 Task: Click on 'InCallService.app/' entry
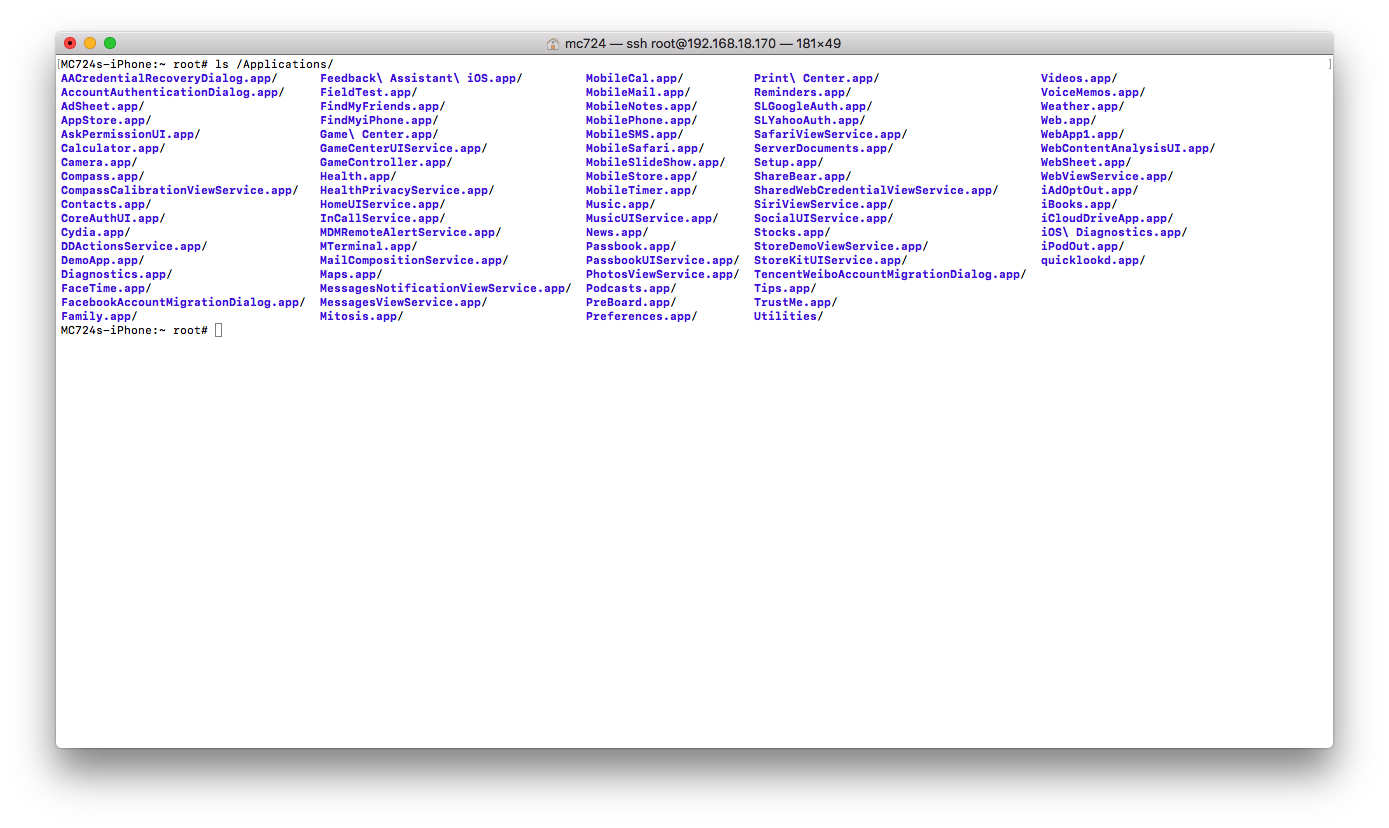pos(383,218)
